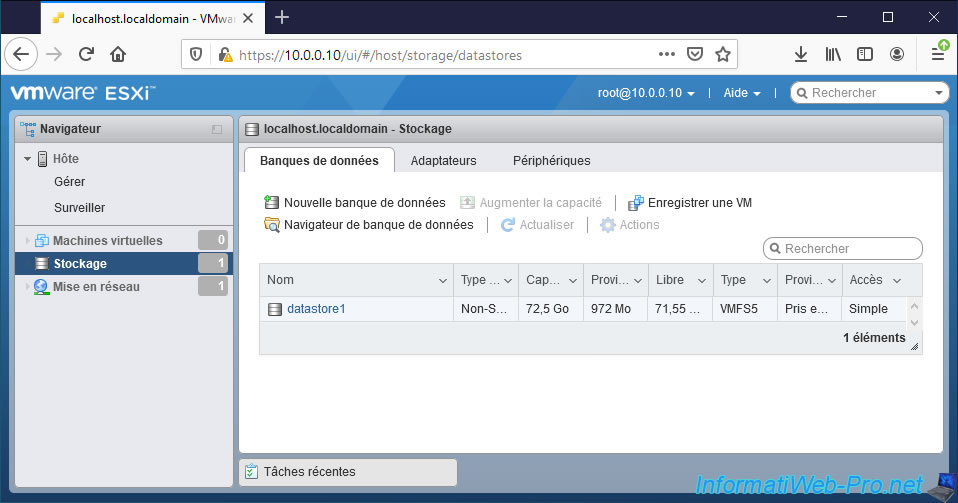Click the browser address bar URL

(x=380, y=55)
